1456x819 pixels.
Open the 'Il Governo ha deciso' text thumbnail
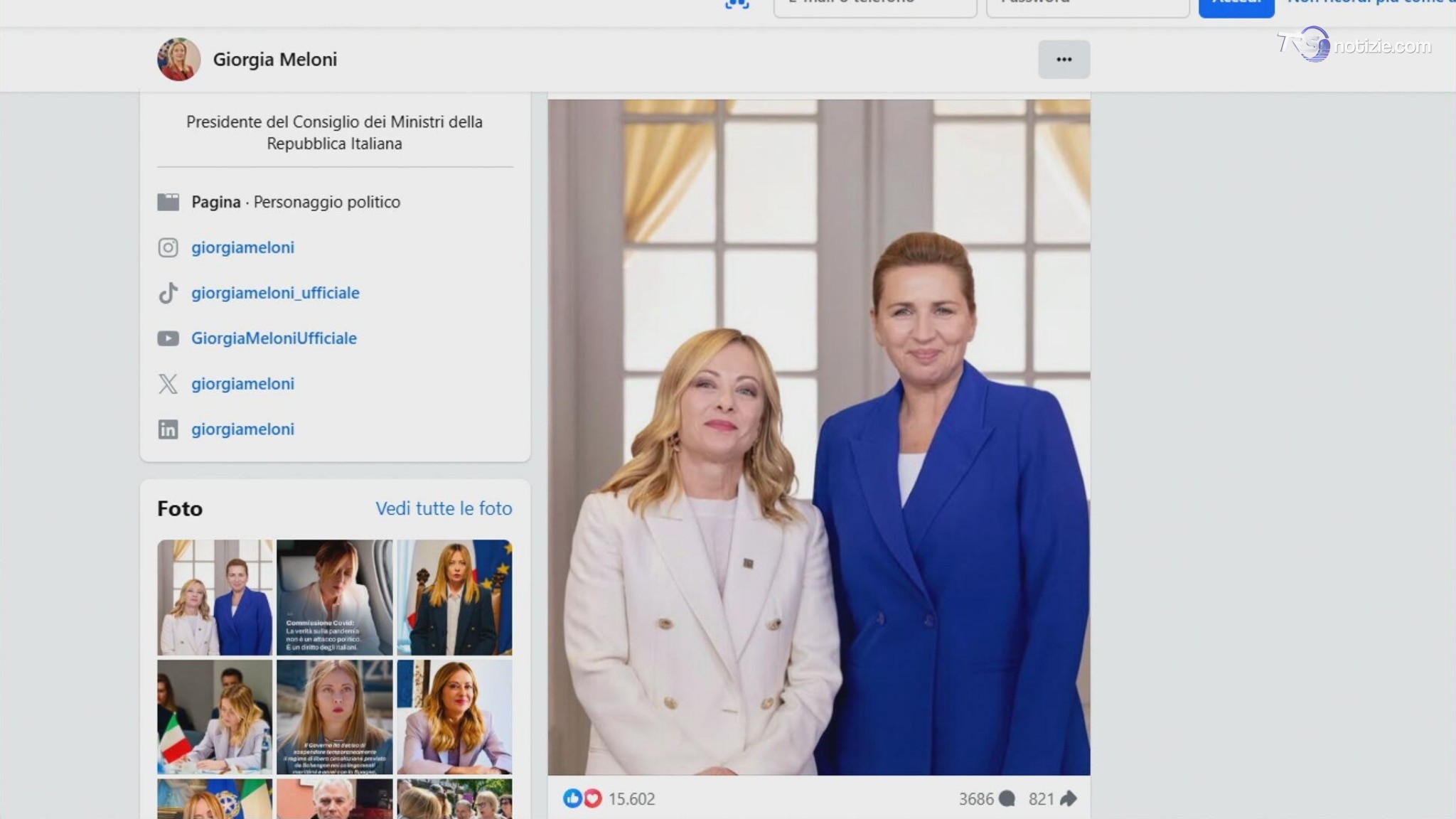(334, 717)
